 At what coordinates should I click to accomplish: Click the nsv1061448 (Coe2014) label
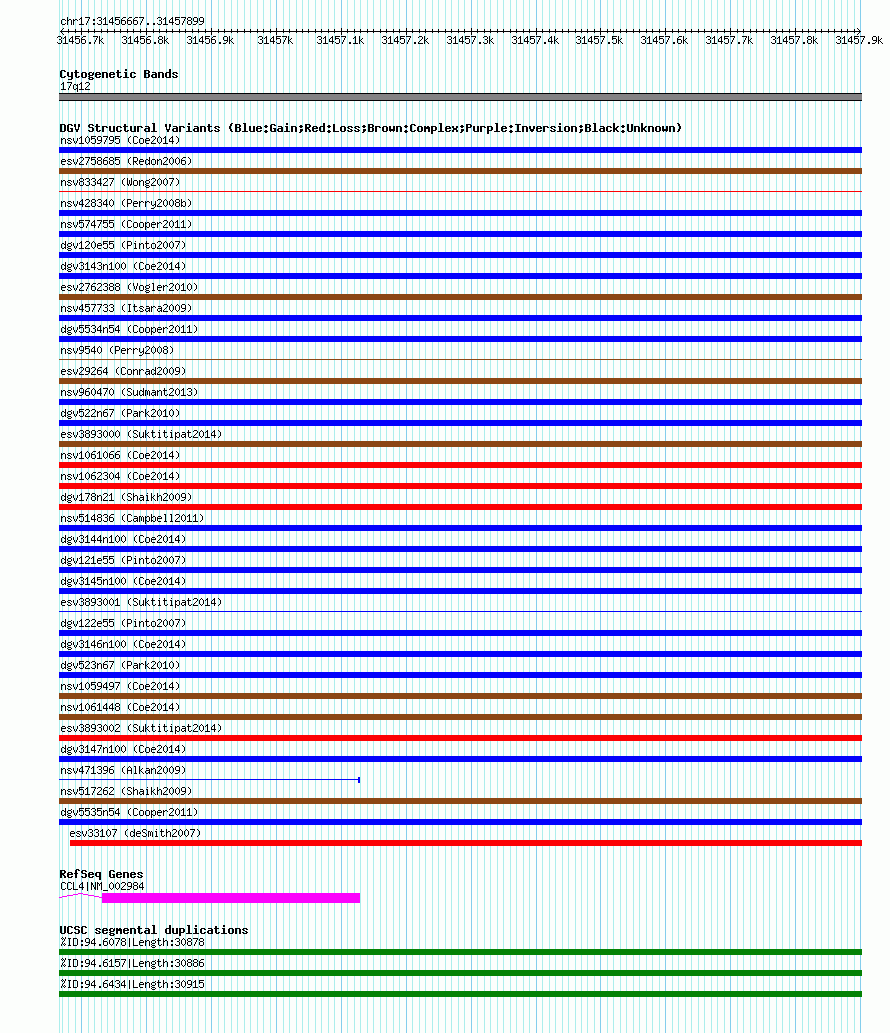click(x=120, y=708)
